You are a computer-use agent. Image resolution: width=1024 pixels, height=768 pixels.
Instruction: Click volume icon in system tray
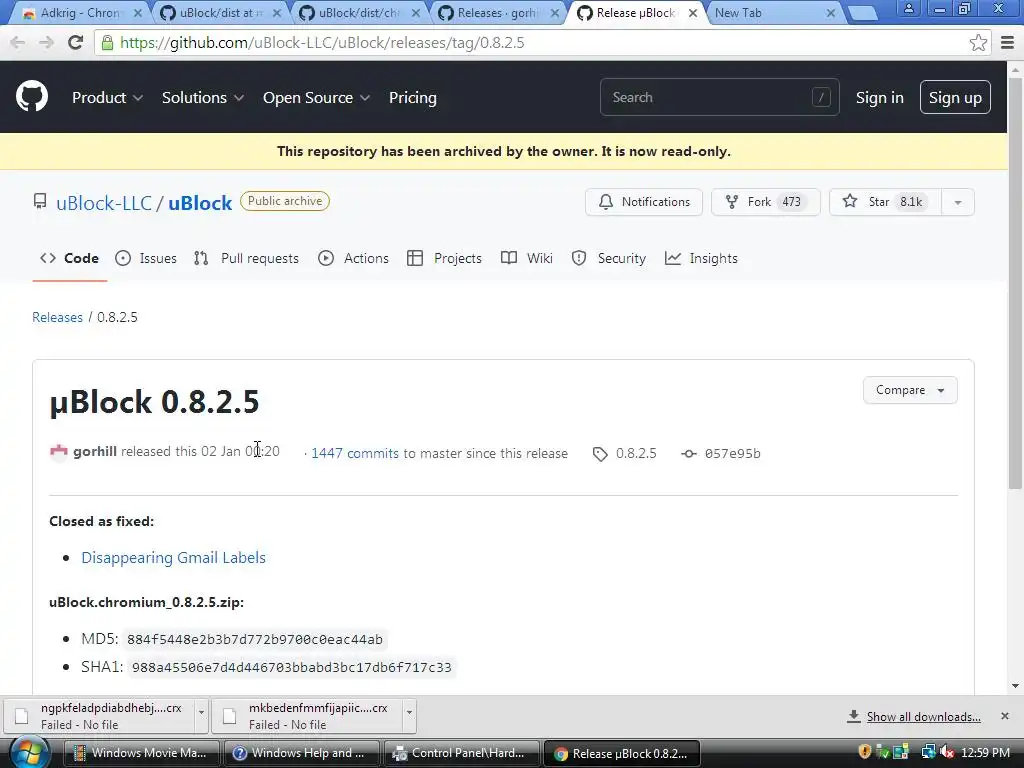(946, 753)
